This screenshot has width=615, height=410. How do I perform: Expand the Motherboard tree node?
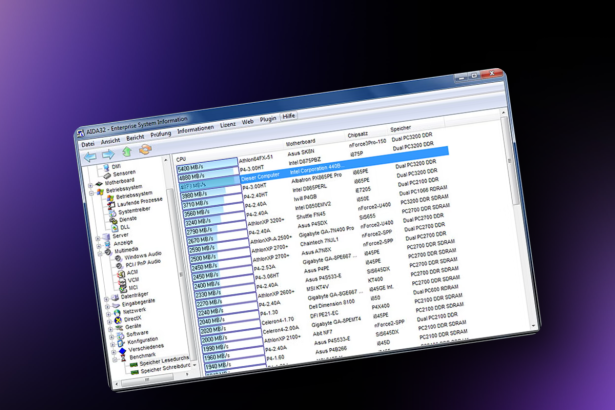click(91, 185)
